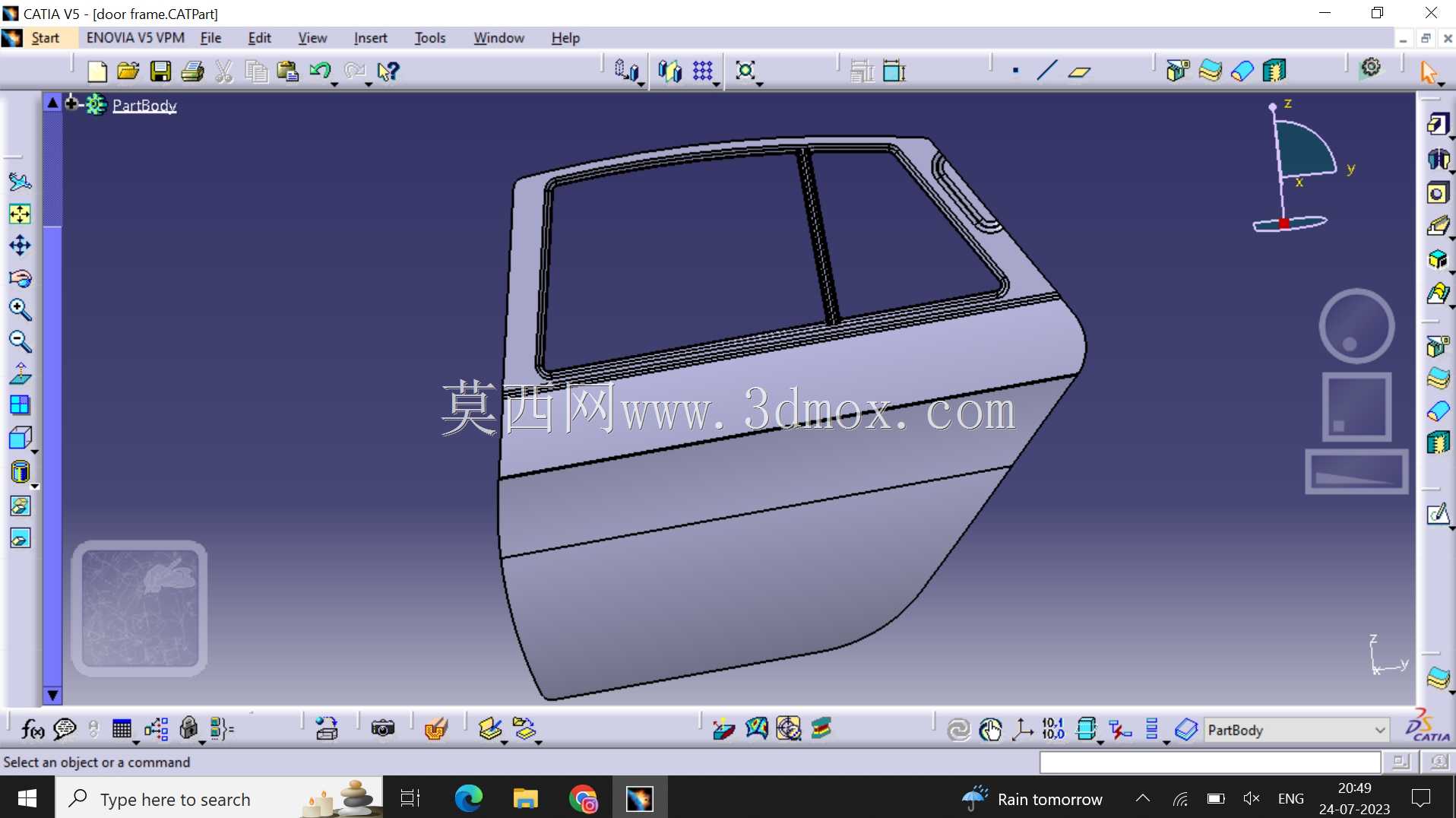This screenshot has height=818, width=1456.
Task: Toggle the Sketcher icon on right toolbar
Action: [x=1437, y=515]
